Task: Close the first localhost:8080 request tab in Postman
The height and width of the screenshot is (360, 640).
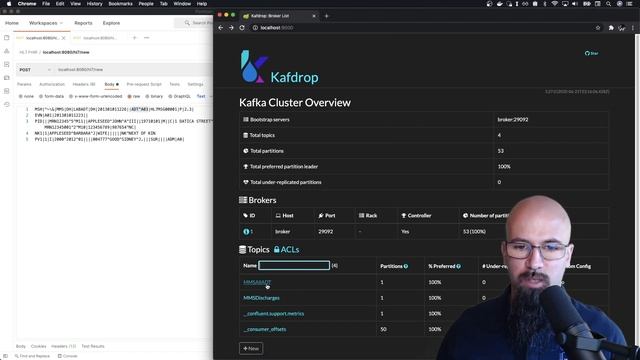Action: tap(63, 38)
